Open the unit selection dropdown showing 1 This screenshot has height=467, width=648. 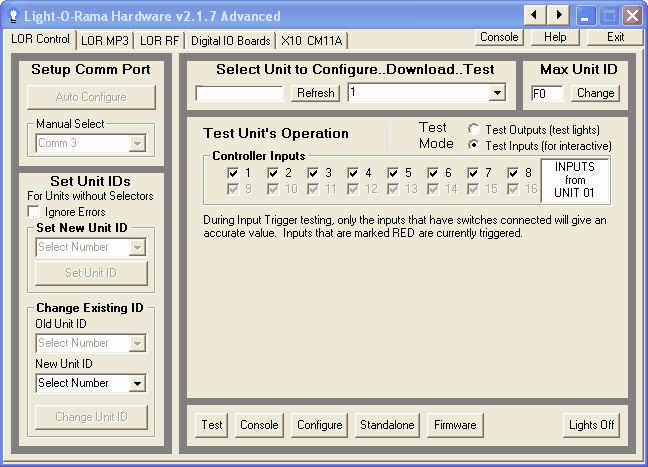(x=496, y=93)
